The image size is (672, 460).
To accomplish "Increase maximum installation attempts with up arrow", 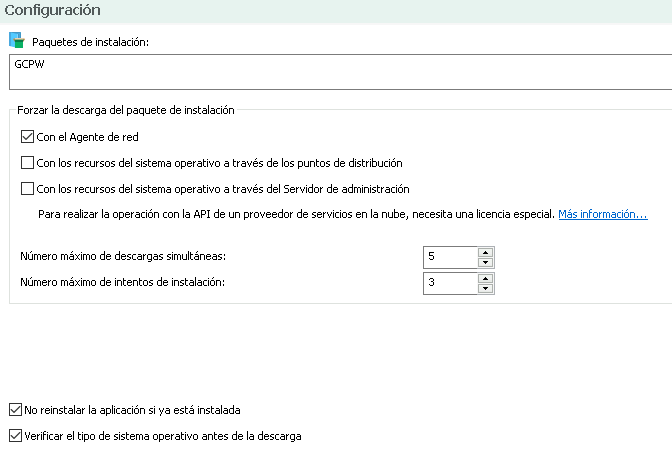I will 486,278.
